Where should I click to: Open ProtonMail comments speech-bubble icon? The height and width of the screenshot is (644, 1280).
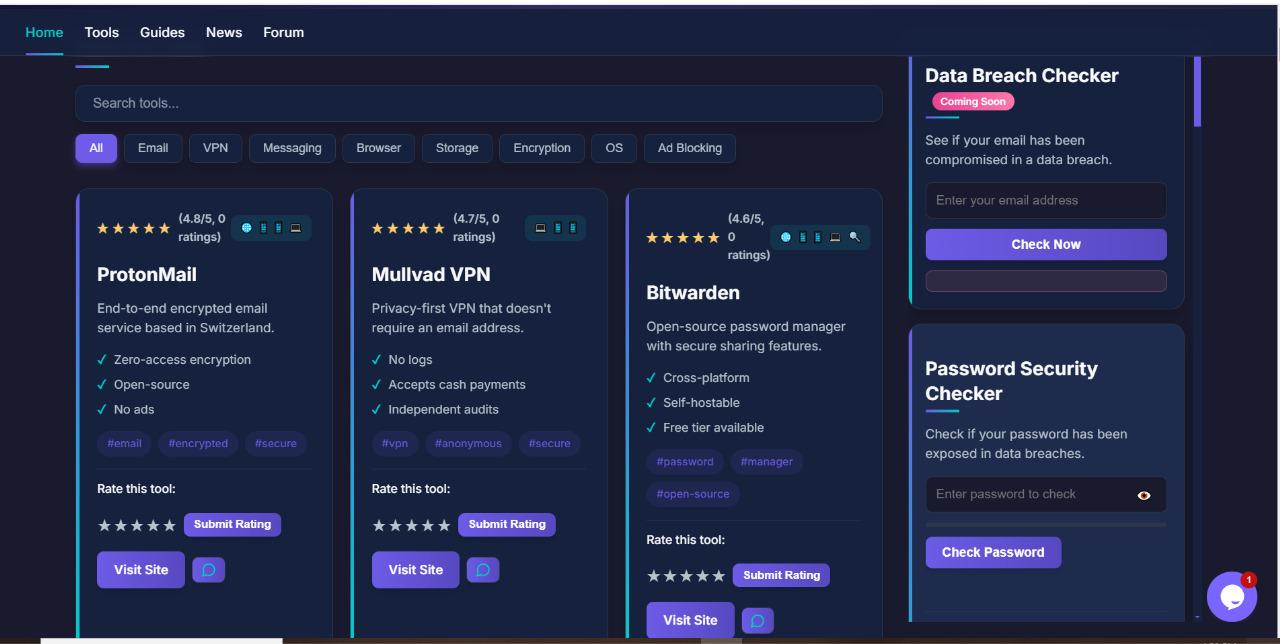[209, 570]
